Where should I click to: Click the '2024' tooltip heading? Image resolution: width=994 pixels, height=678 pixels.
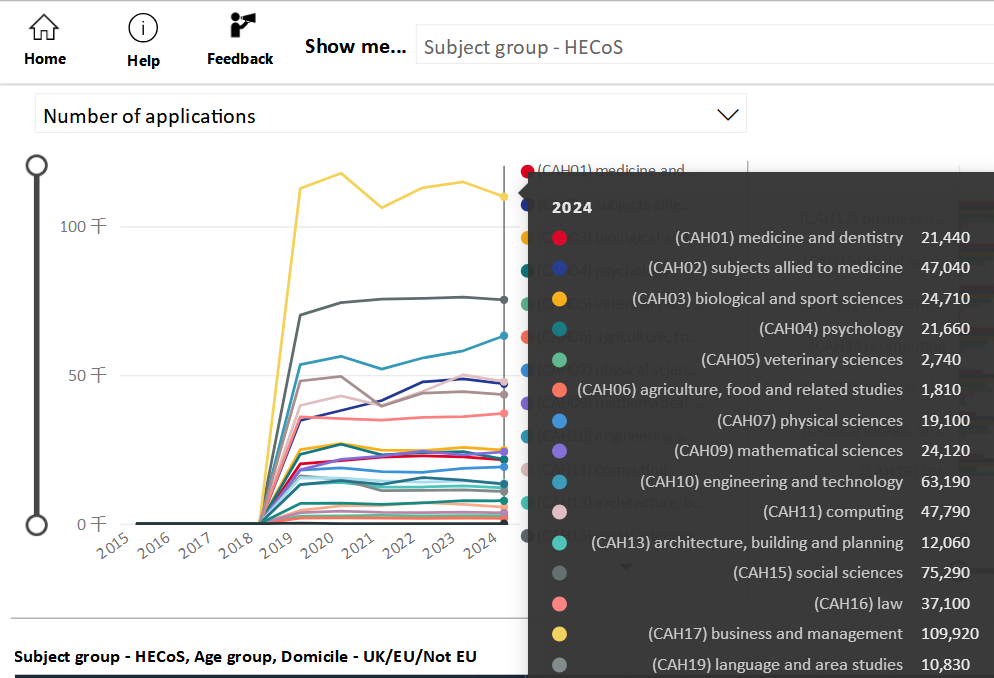(572, 208)
